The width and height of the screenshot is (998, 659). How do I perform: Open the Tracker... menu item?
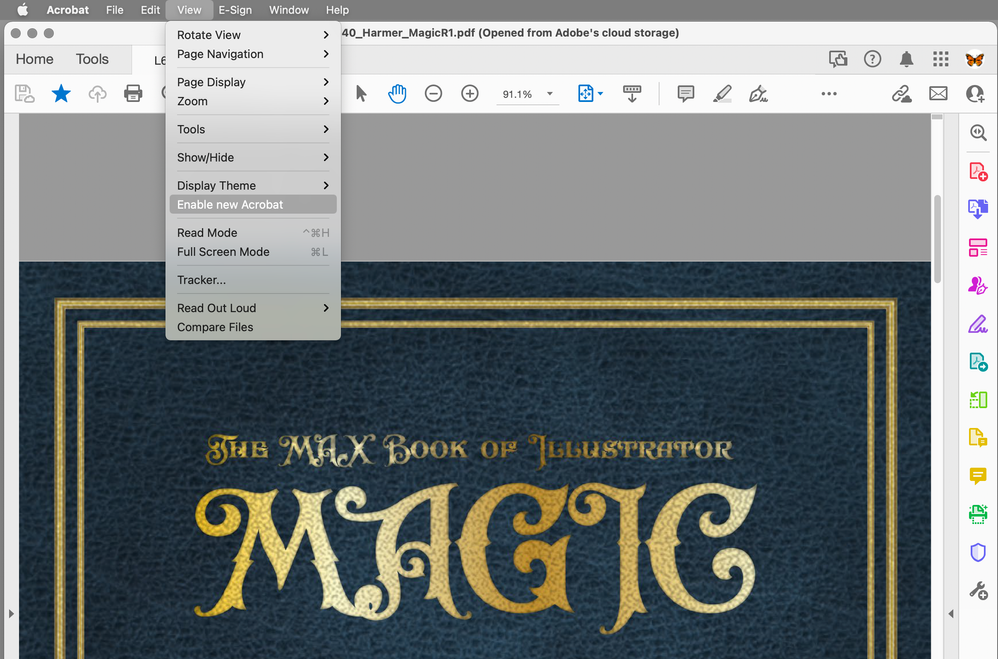click(x=253, y=280)
